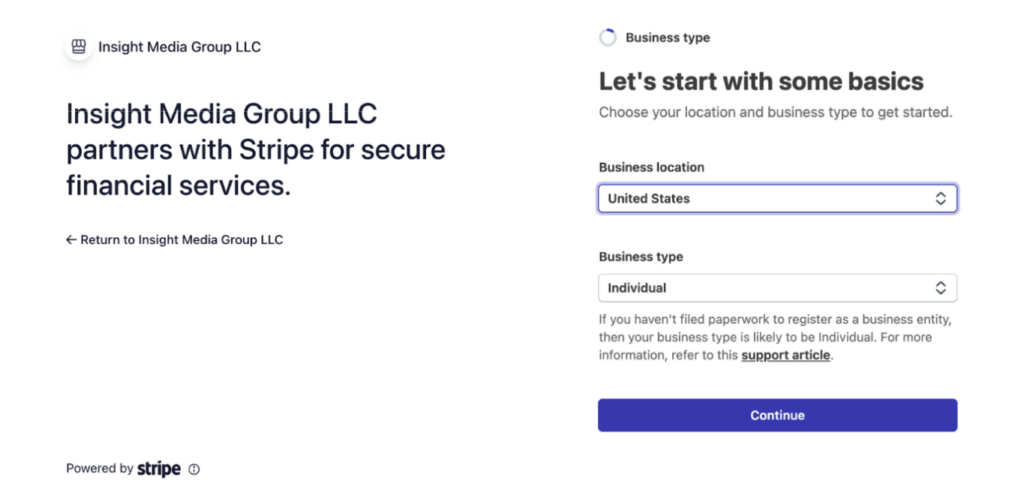Click the back arrow icon before Return
1024x487 pixels.
coord(71,240)
